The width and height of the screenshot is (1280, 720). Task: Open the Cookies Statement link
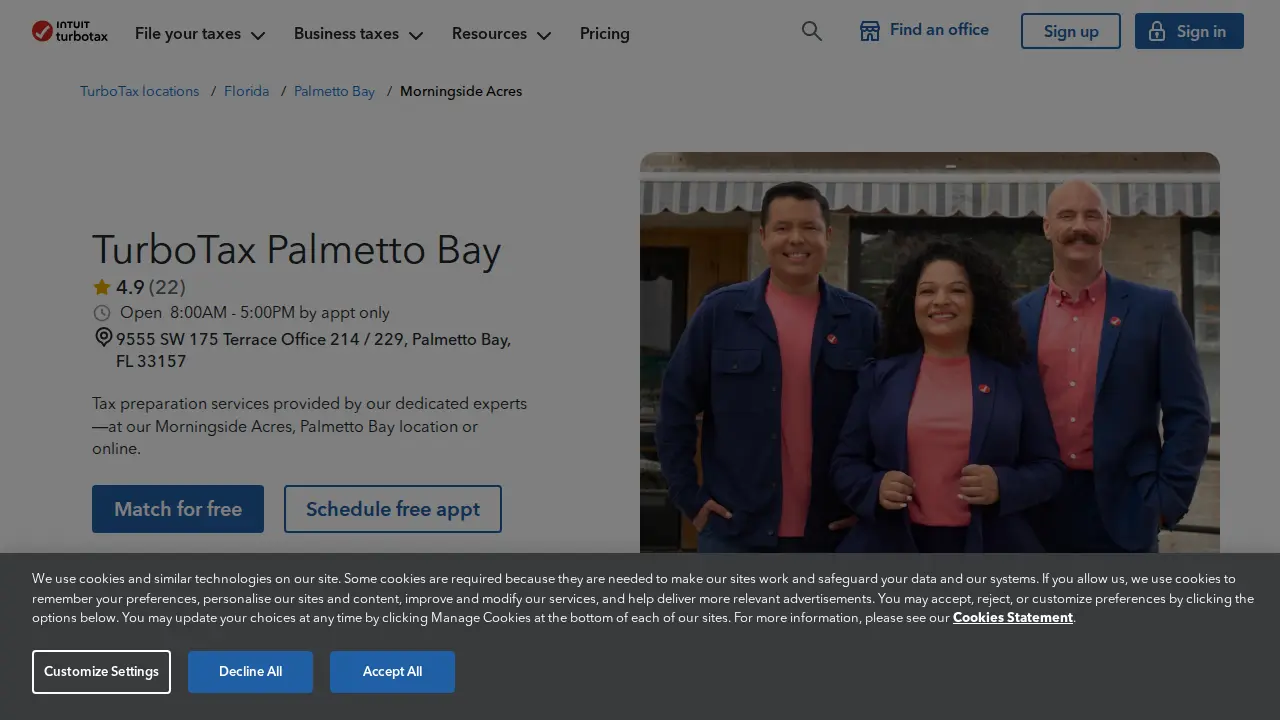pos(1013,617)
